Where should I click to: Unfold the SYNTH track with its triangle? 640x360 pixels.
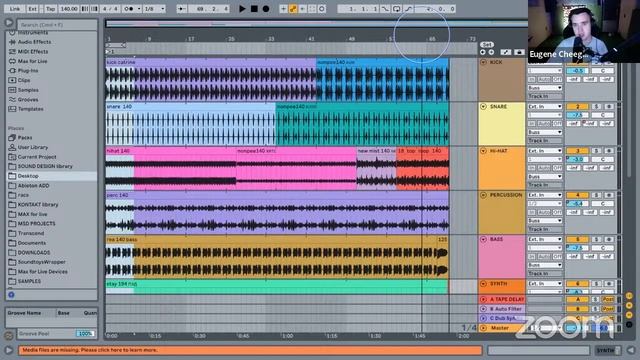tap(483, 284)
